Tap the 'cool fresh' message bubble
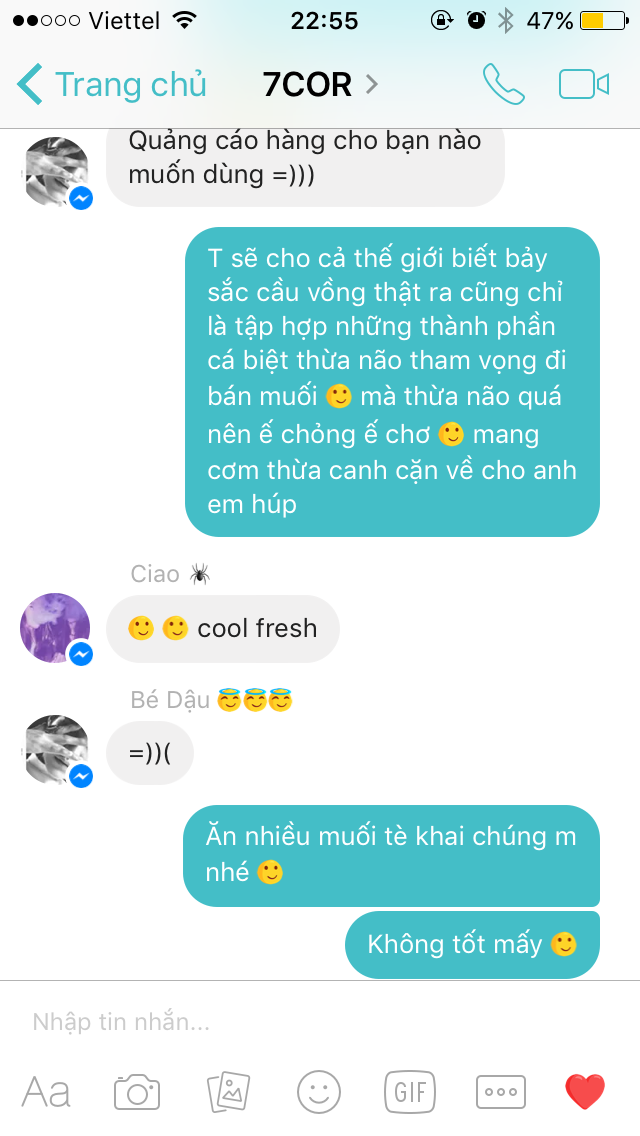The image size is (640, 1136). 223,628
